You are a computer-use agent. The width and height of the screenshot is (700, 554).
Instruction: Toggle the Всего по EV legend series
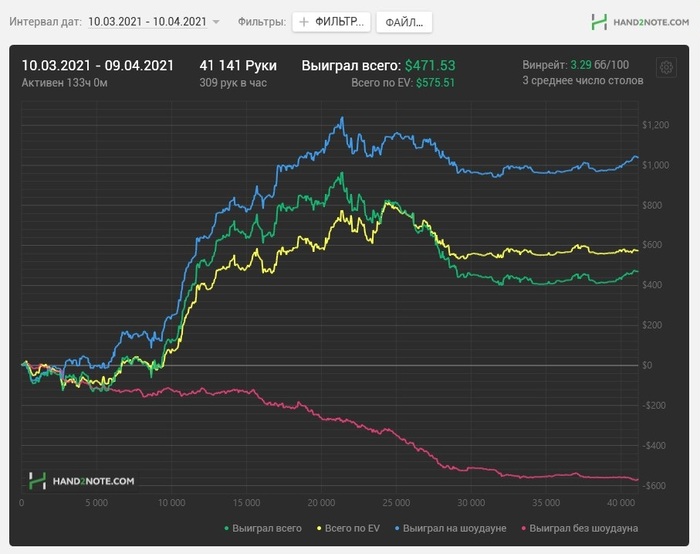click(x=348, y=529)
